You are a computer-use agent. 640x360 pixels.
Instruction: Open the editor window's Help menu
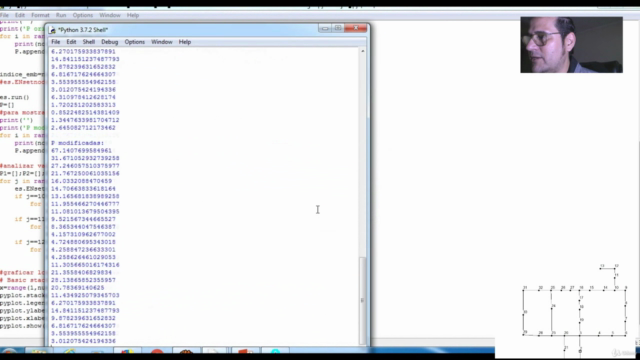tap(133, 15)
